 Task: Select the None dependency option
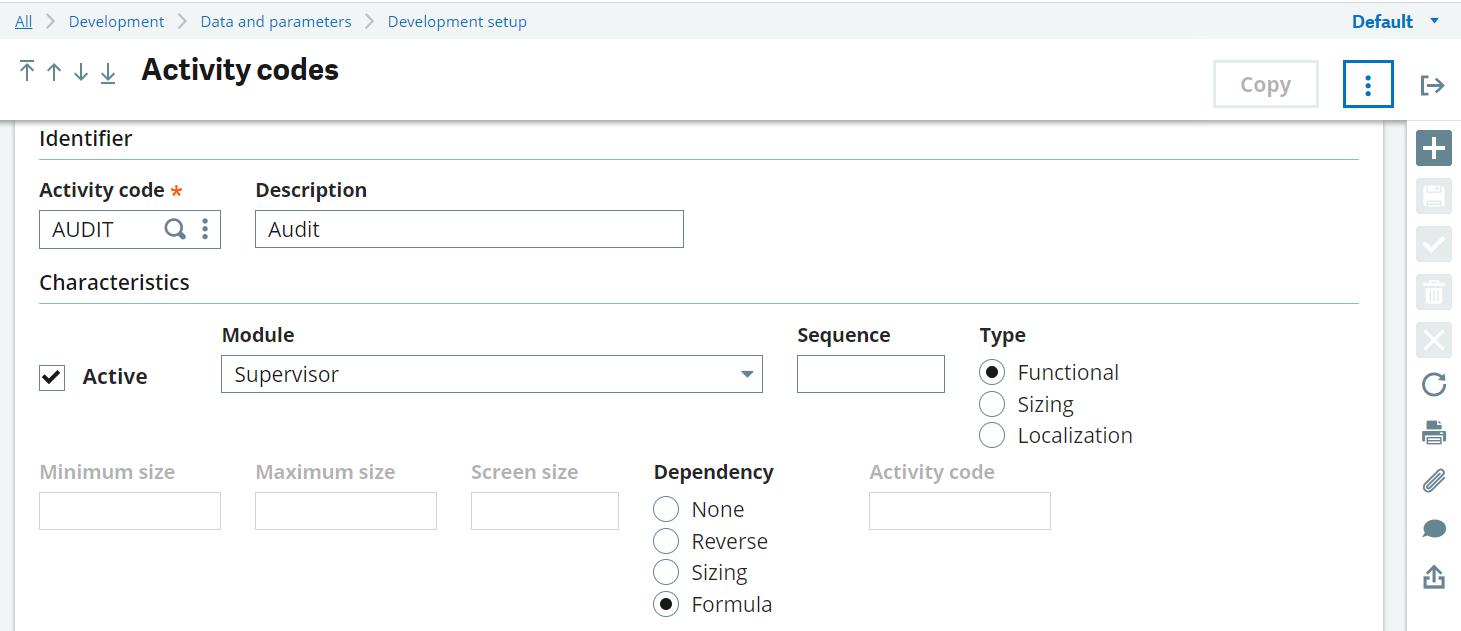click(666, 509)
